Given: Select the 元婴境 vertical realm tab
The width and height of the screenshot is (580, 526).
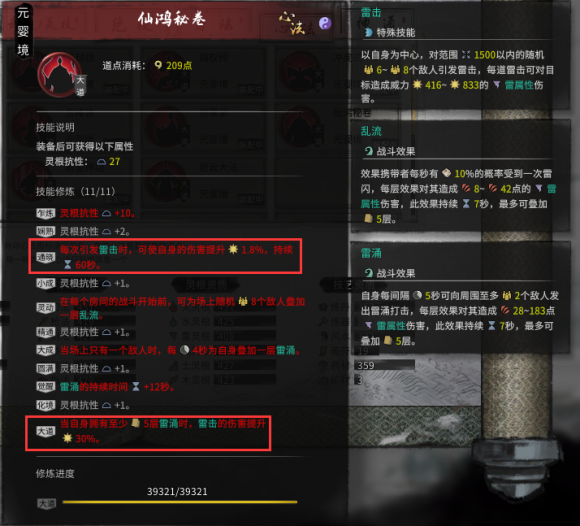Looking at the screenshot, I should (x=23, y=31).
